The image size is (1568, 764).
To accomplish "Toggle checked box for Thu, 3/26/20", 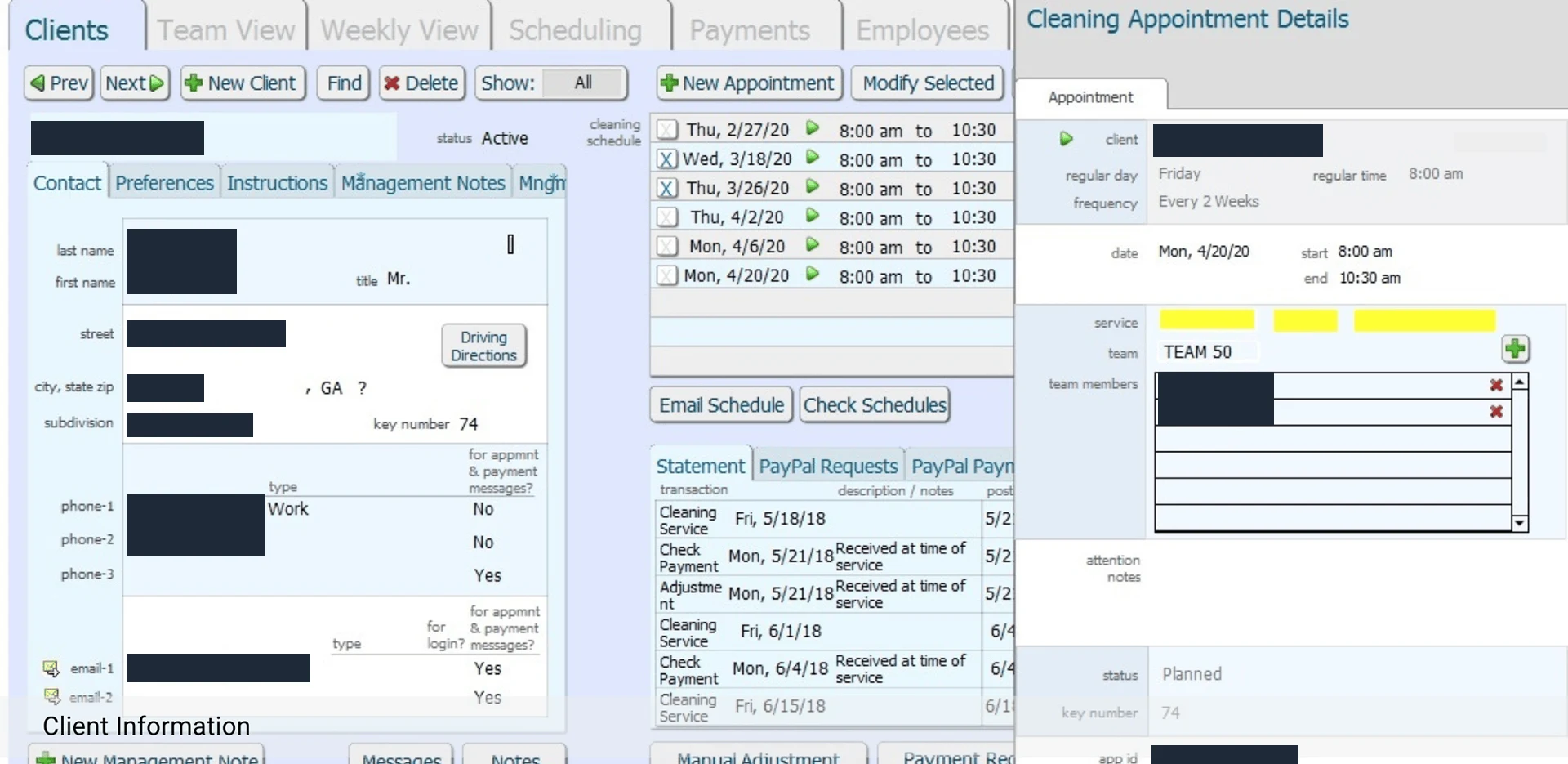I will 667,189.
